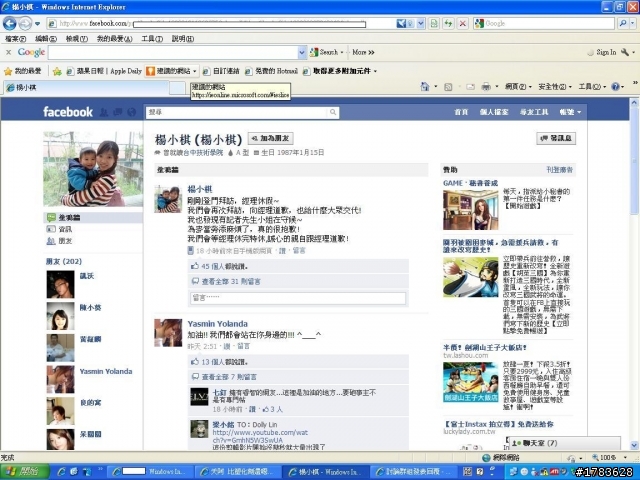Open the 說明(H) menu
The width and height of the screenshot is (640, 480).
[182, 39]
